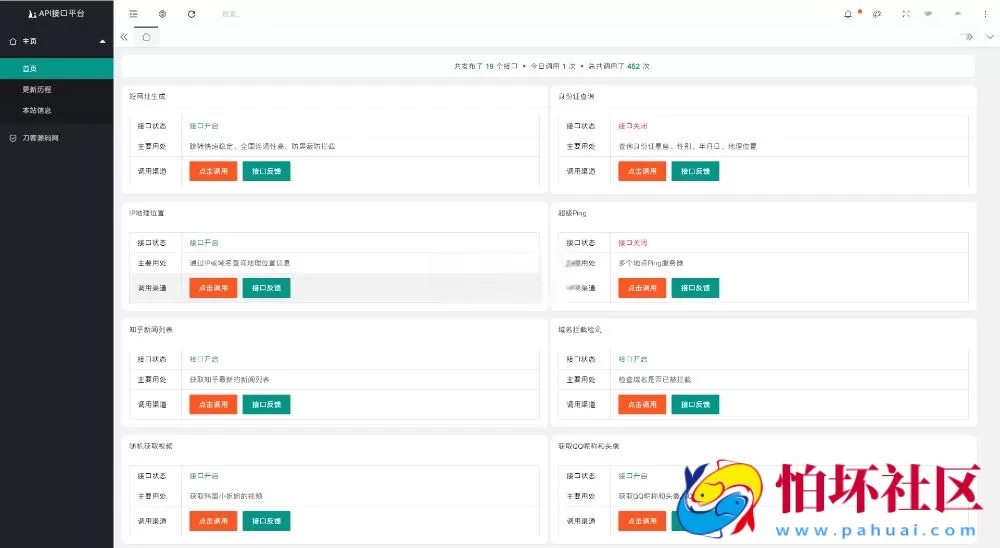Viewport: 1000px width, 548px height.
Task: Click 检查域名是否已被拦截 description text
Action: coord(655,380)
